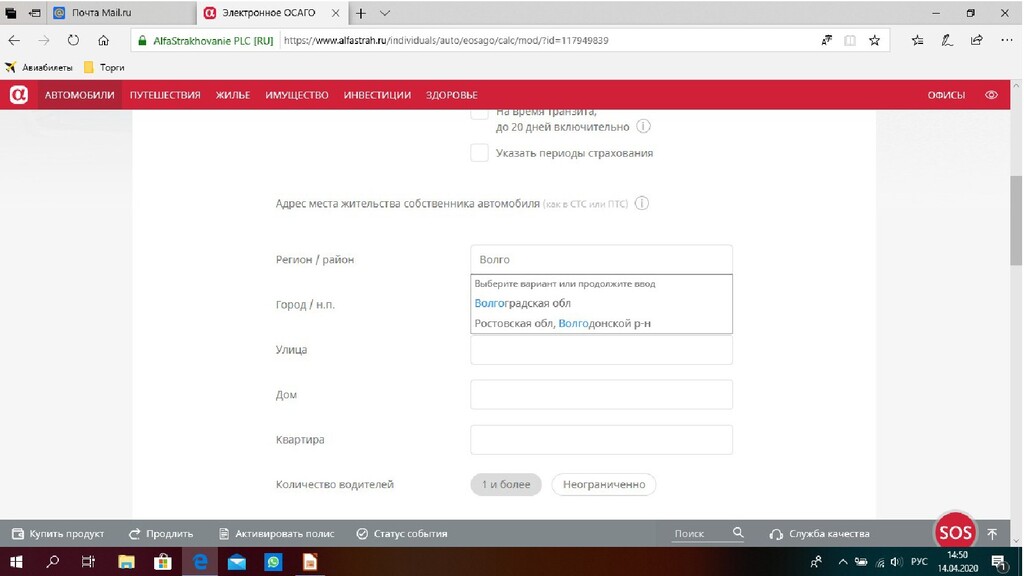
Task: Click the Регион / район input field
Action: 601,259
